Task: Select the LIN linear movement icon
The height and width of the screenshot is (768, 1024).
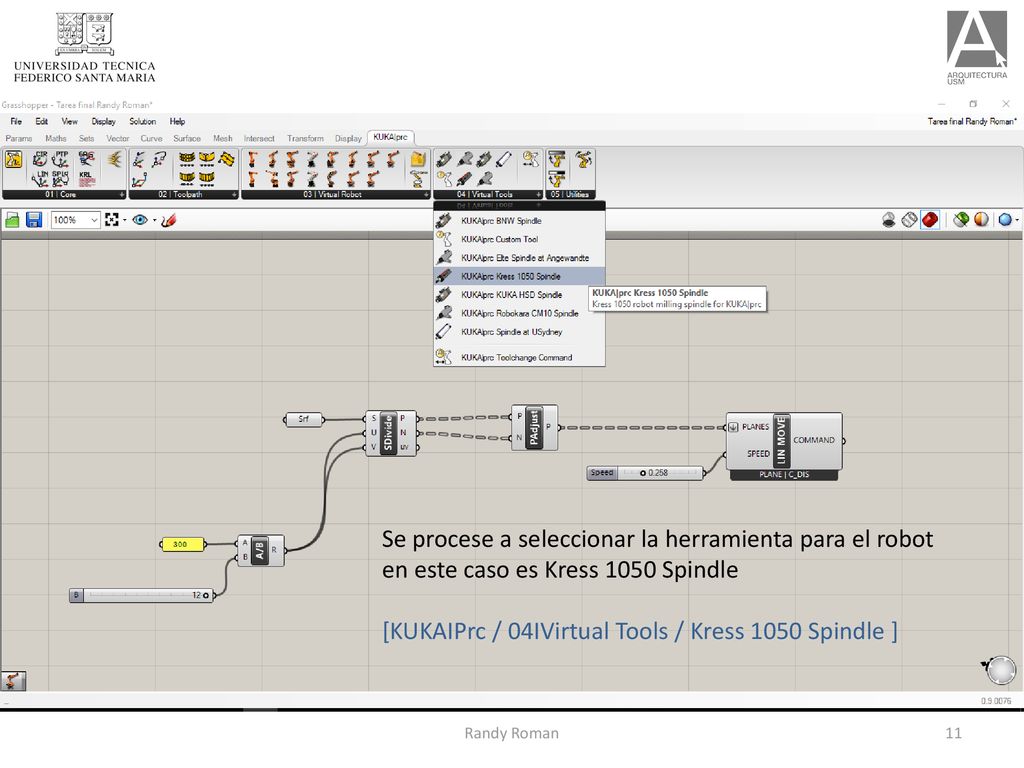Action: 40,178
